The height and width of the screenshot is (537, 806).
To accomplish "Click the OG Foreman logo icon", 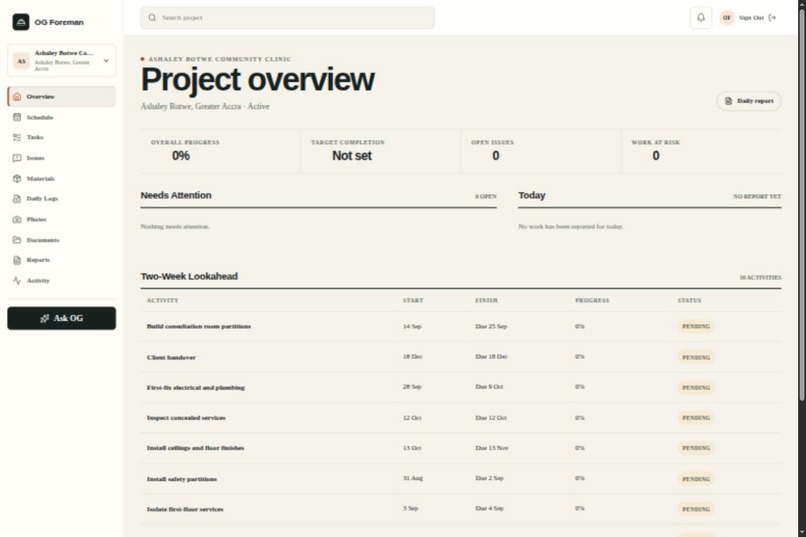I will tap(21, 22).
